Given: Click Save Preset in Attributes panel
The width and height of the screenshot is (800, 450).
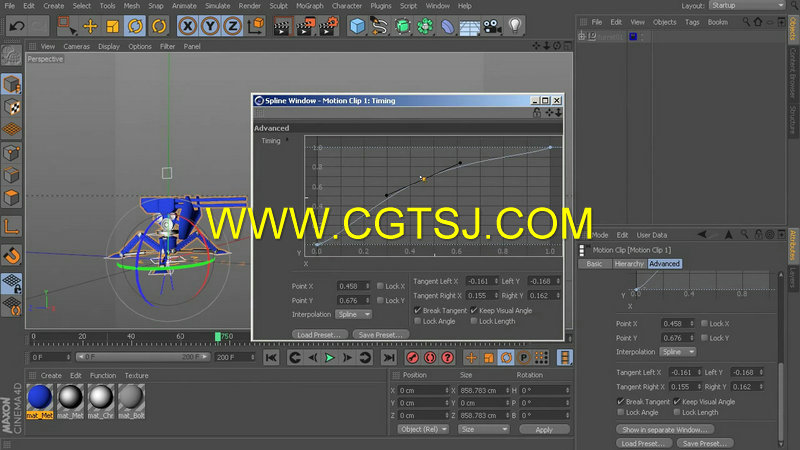Looking at the screenshot, I should [706, 443].
